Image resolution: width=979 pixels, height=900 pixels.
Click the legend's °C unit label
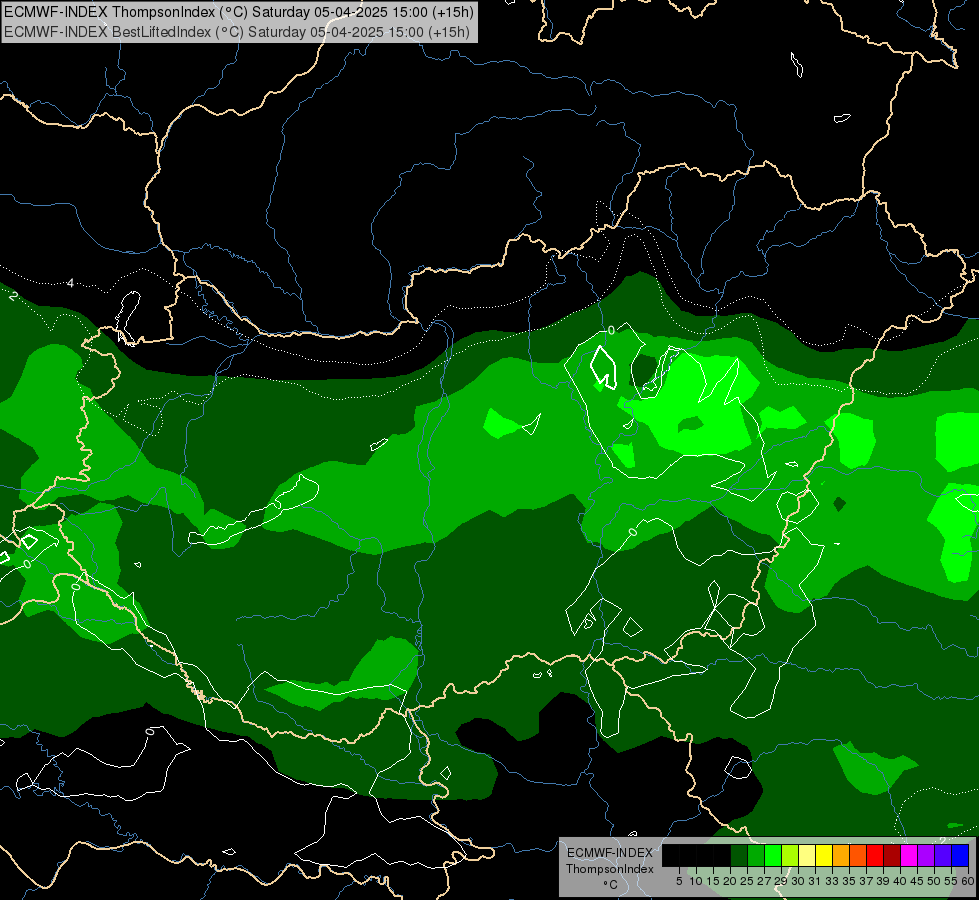point(611,884)
